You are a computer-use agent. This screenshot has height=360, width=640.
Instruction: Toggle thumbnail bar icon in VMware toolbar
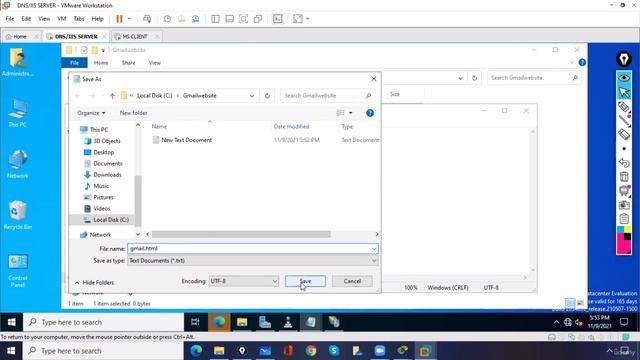[x=229, y=19]
